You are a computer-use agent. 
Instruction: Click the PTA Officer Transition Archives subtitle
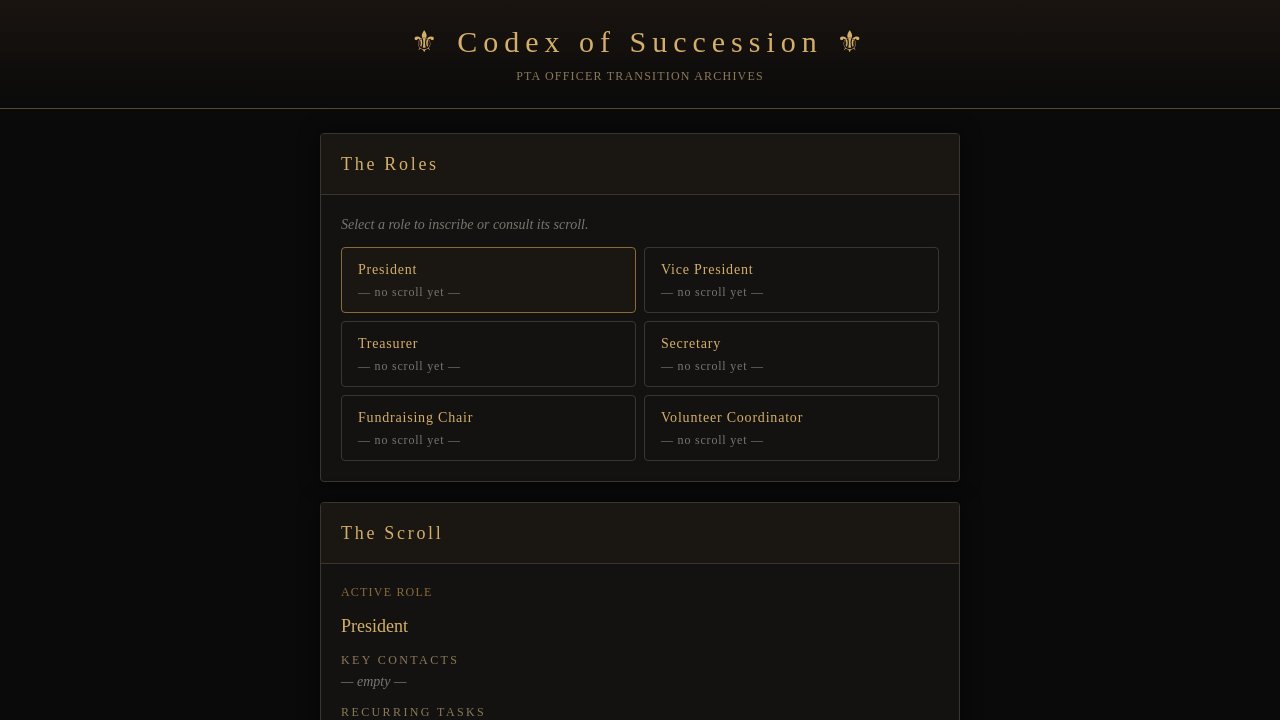(x=640, y=76)
